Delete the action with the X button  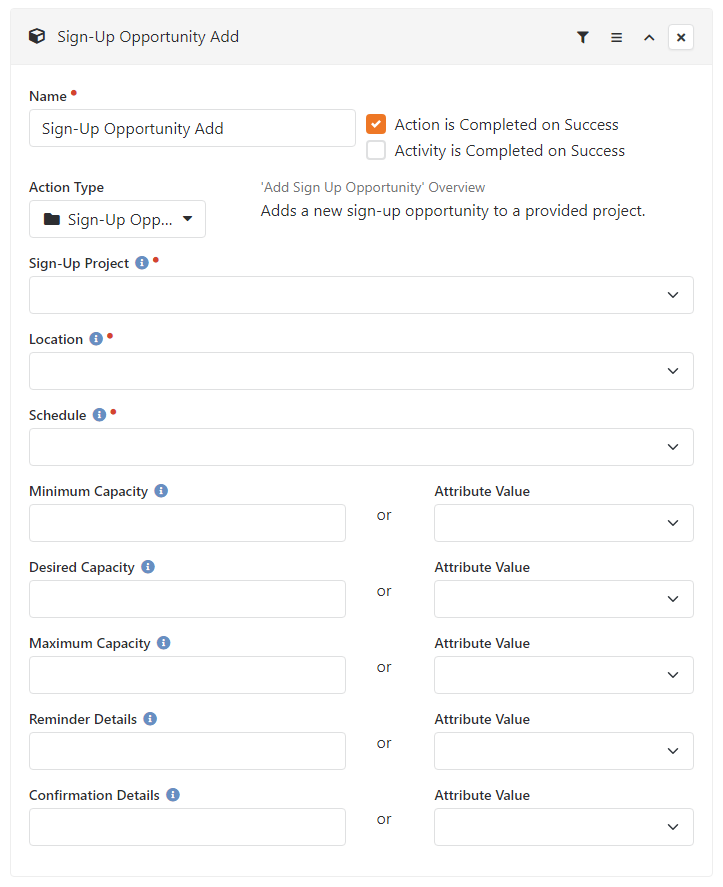point(681,37)
